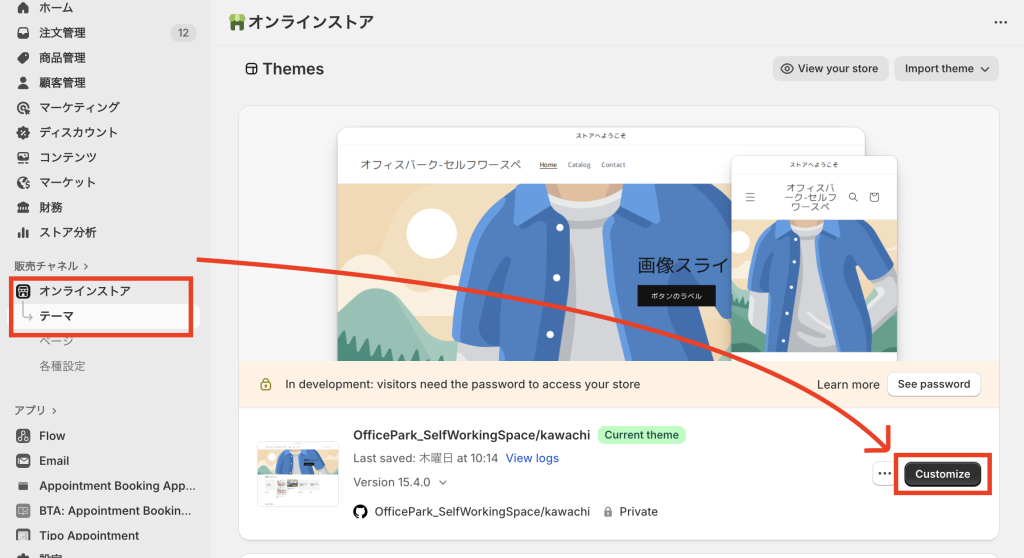Open the View logs link

532,458
